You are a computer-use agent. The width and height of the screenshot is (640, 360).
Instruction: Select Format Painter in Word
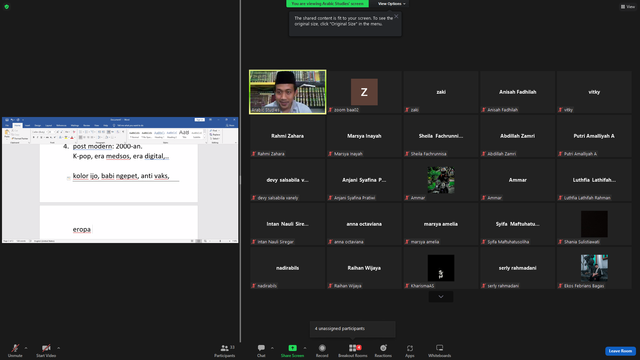tap(20, 139)
